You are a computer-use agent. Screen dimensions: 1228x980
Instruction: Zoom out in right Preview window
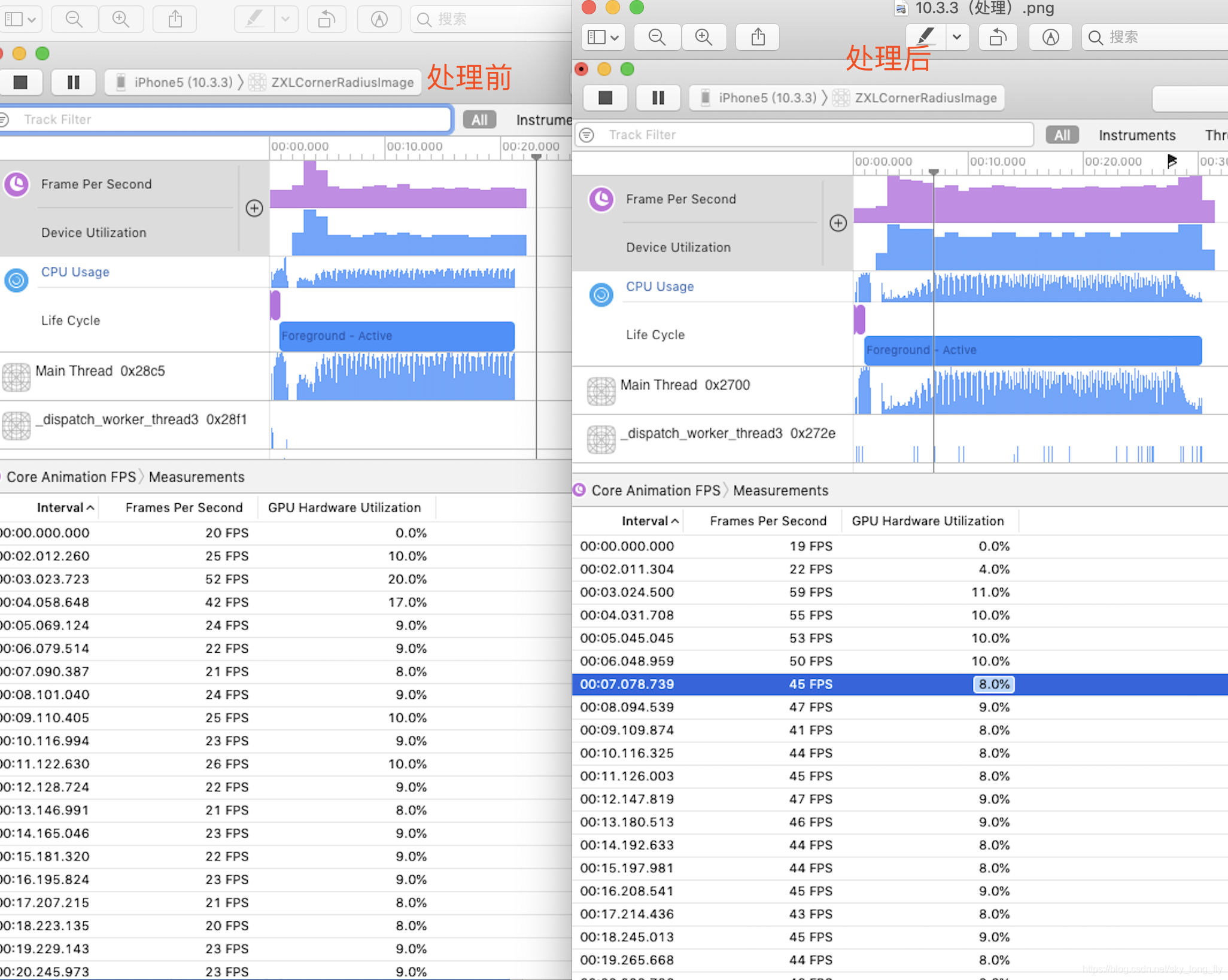pyautogui.click(x=657, y=37)
